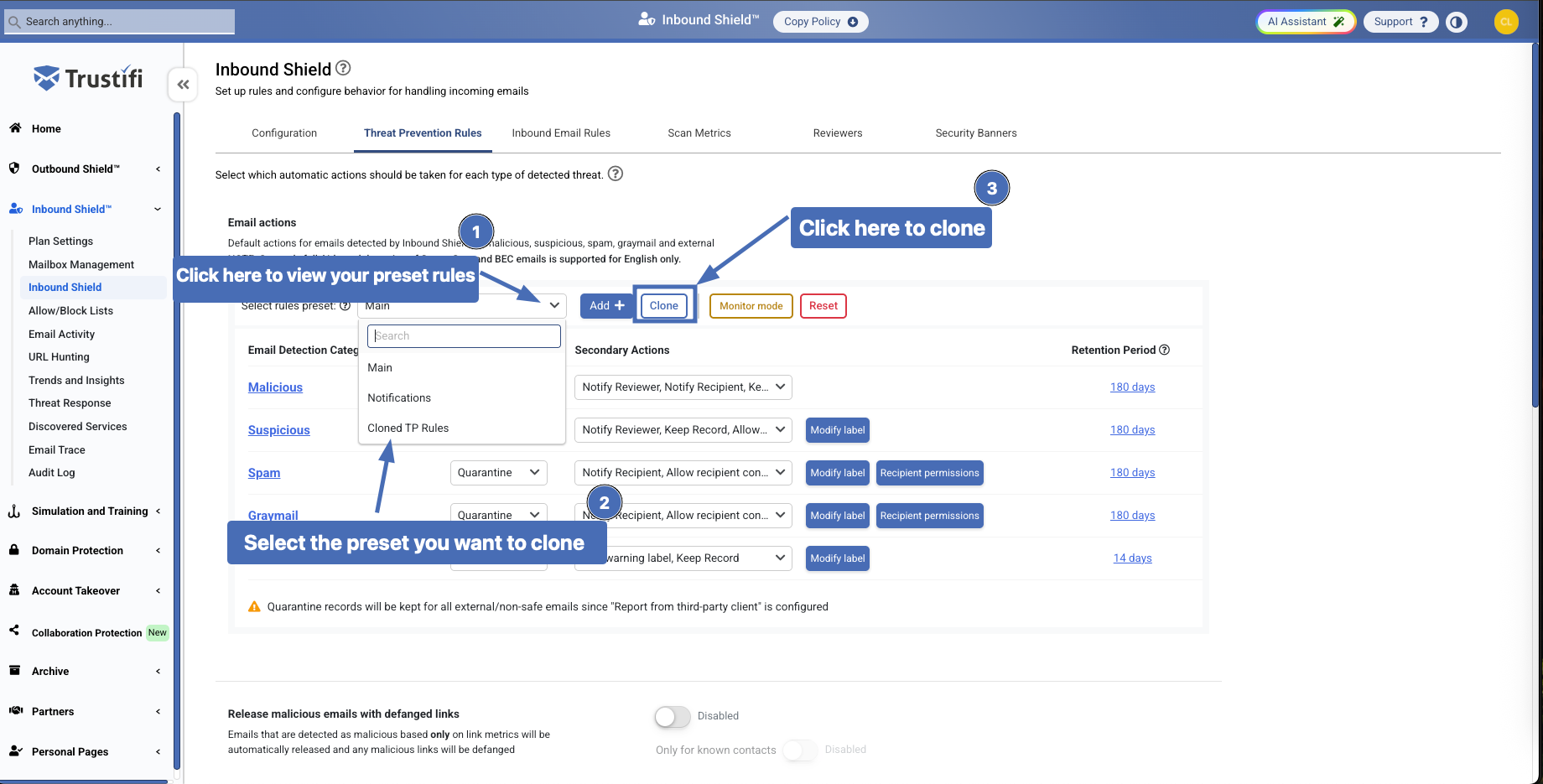This screenshot has height=784, width=1543.
Task: Switch to the Reviewers tab
Action: (838, 133)
